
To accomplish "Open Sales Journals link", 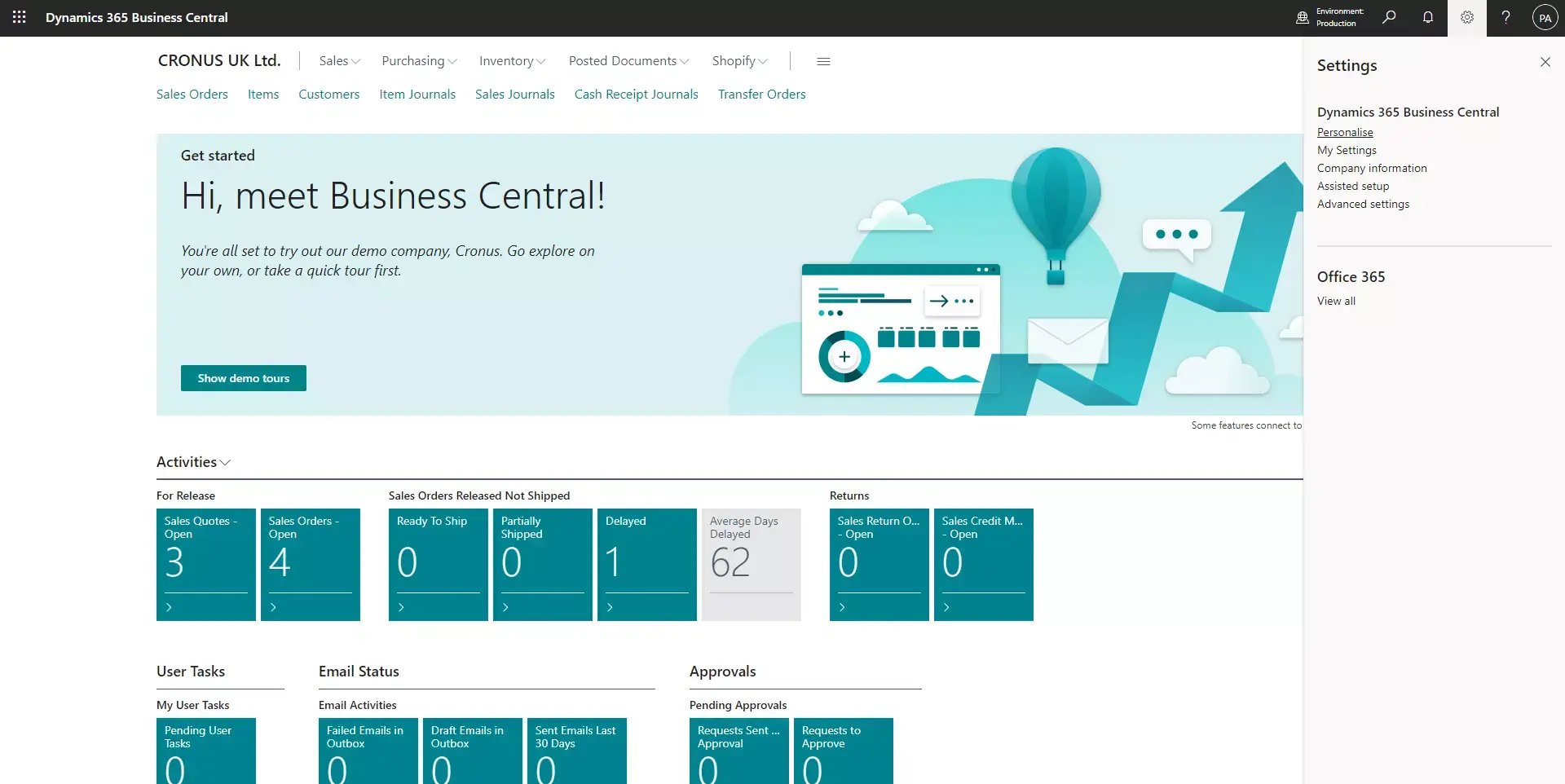I will [515, 95].
